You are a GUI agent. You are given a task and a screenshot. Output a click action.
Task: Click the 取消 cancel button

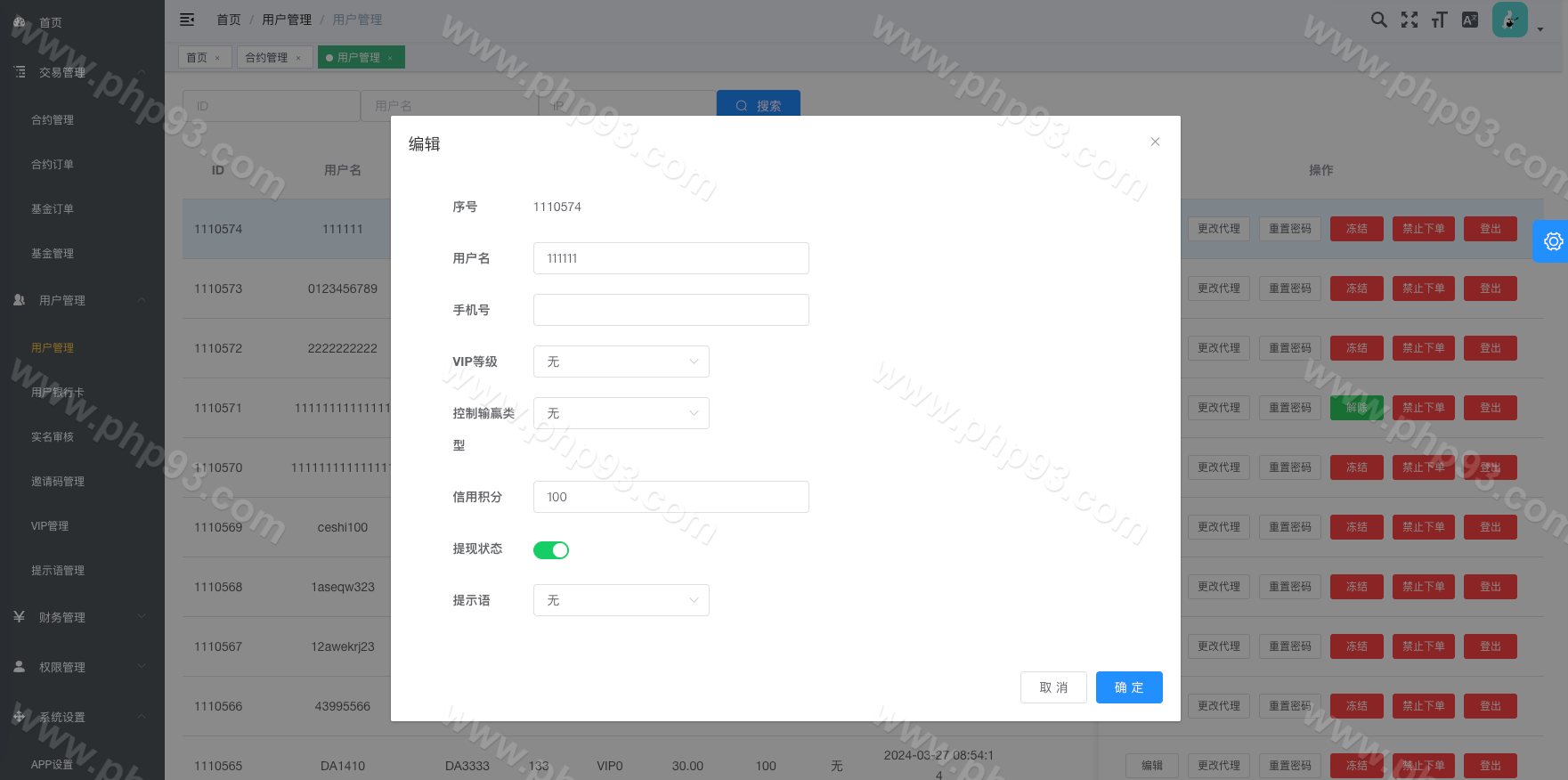pyautogui.click(x=1053, y=687)
